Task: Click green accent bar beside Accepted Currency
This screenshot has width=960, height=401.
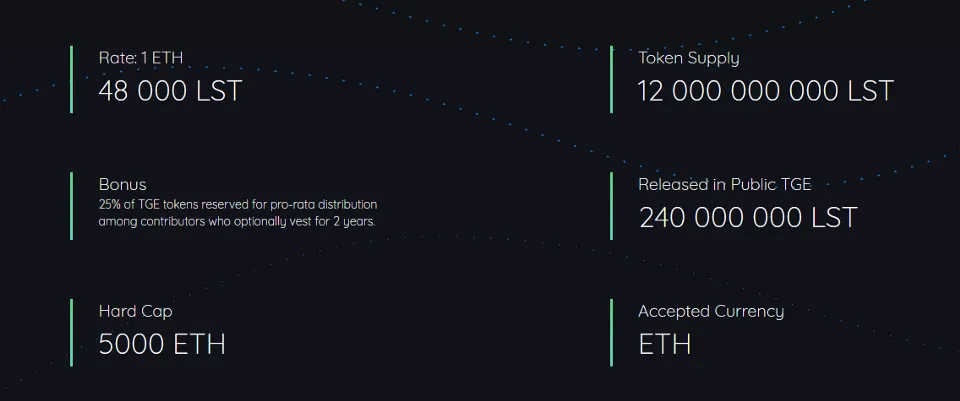Action: (x=611, y=332)
